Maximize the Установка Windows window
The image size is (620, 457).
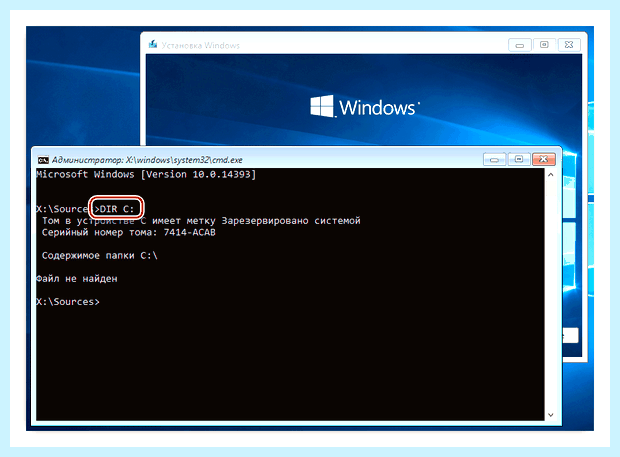(x=544, y=45)
